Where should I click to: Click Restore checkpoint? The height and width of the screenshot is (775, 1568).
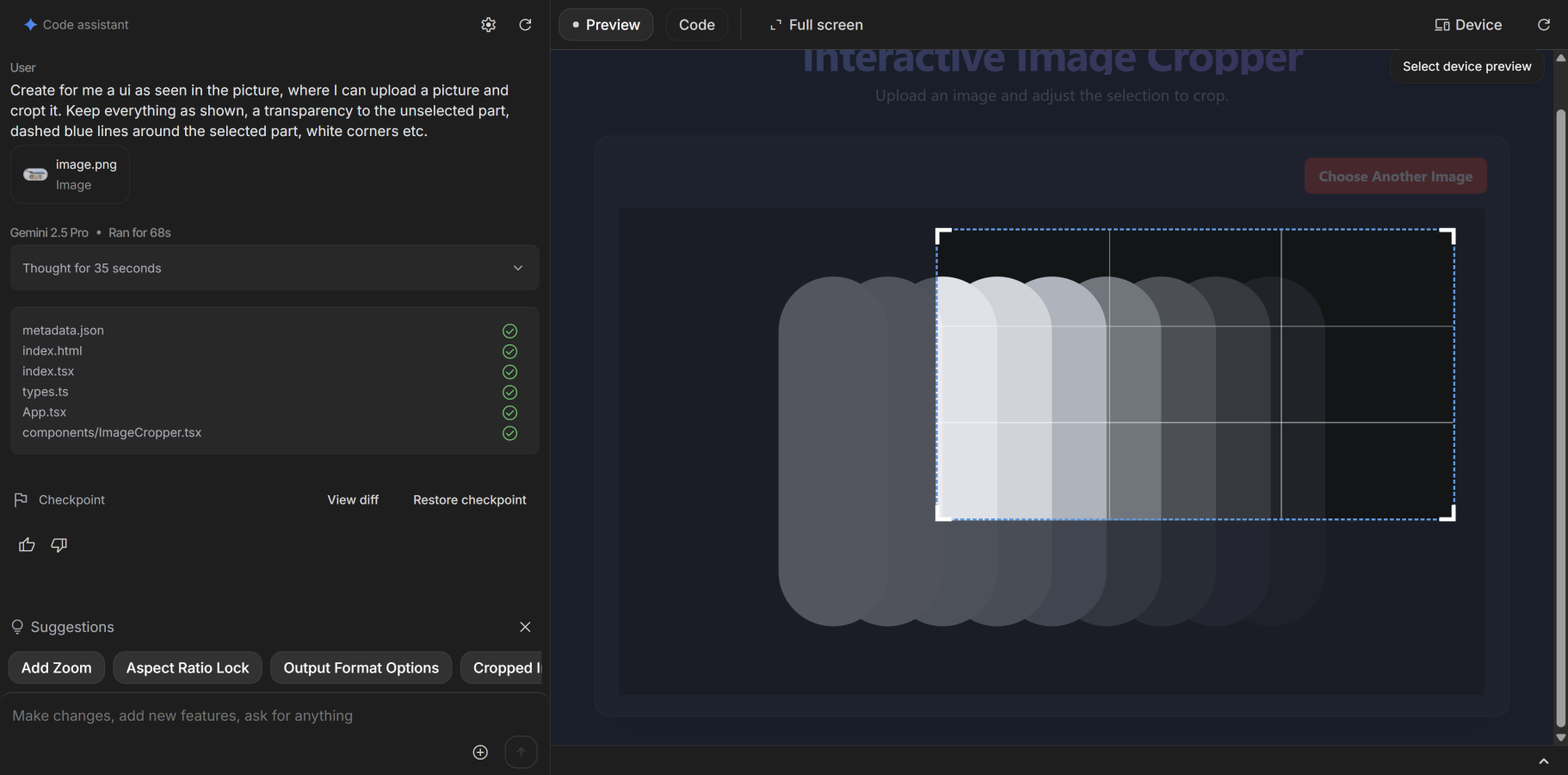(469, 500)
